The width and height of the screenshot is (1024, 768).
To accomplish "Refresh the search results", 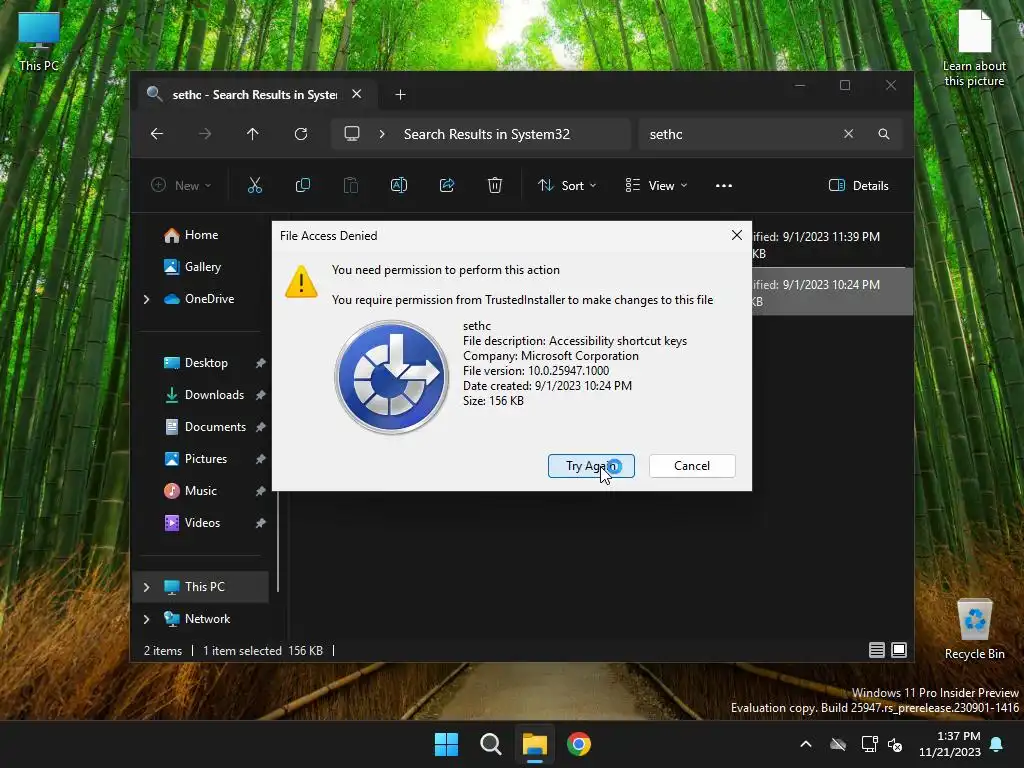I will 301,134.
